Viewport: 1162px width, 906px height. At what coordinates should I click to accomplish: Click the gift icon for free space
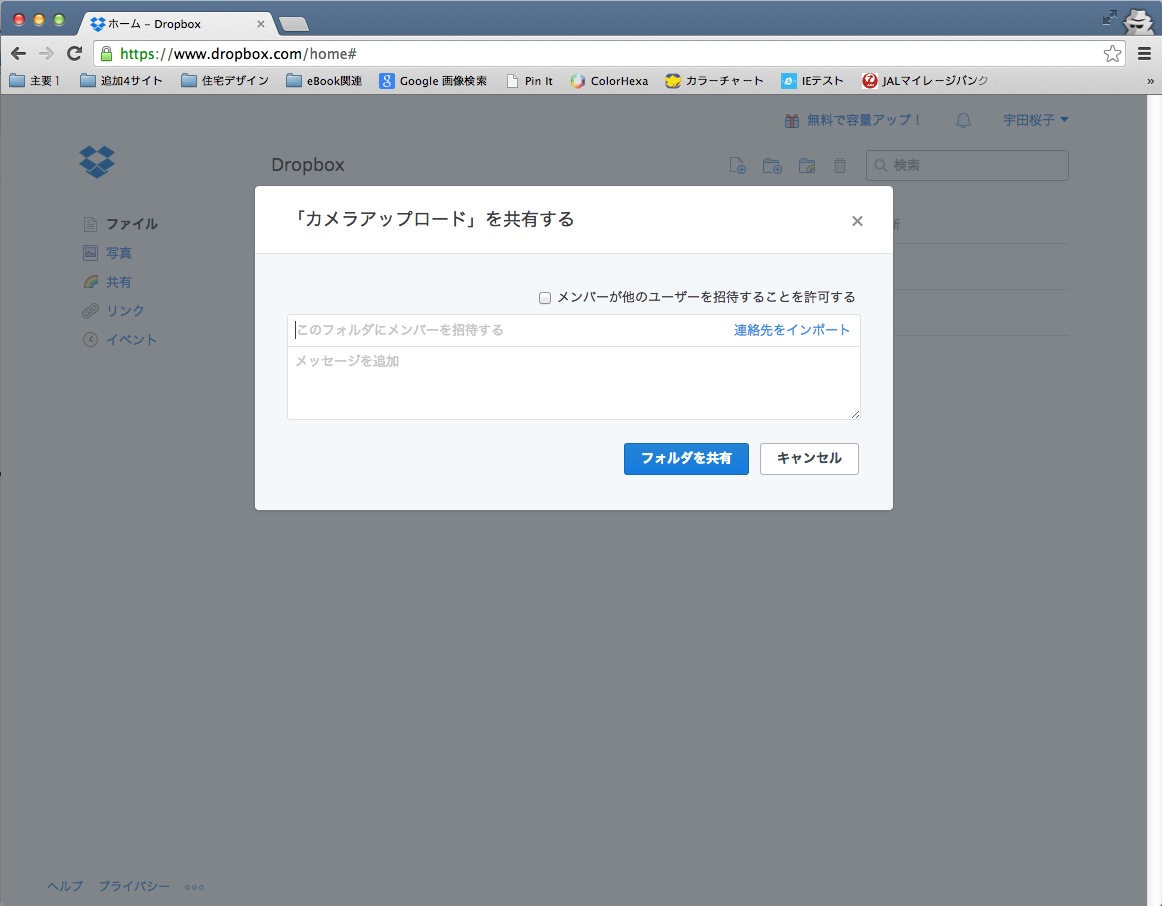coord(791,121)
